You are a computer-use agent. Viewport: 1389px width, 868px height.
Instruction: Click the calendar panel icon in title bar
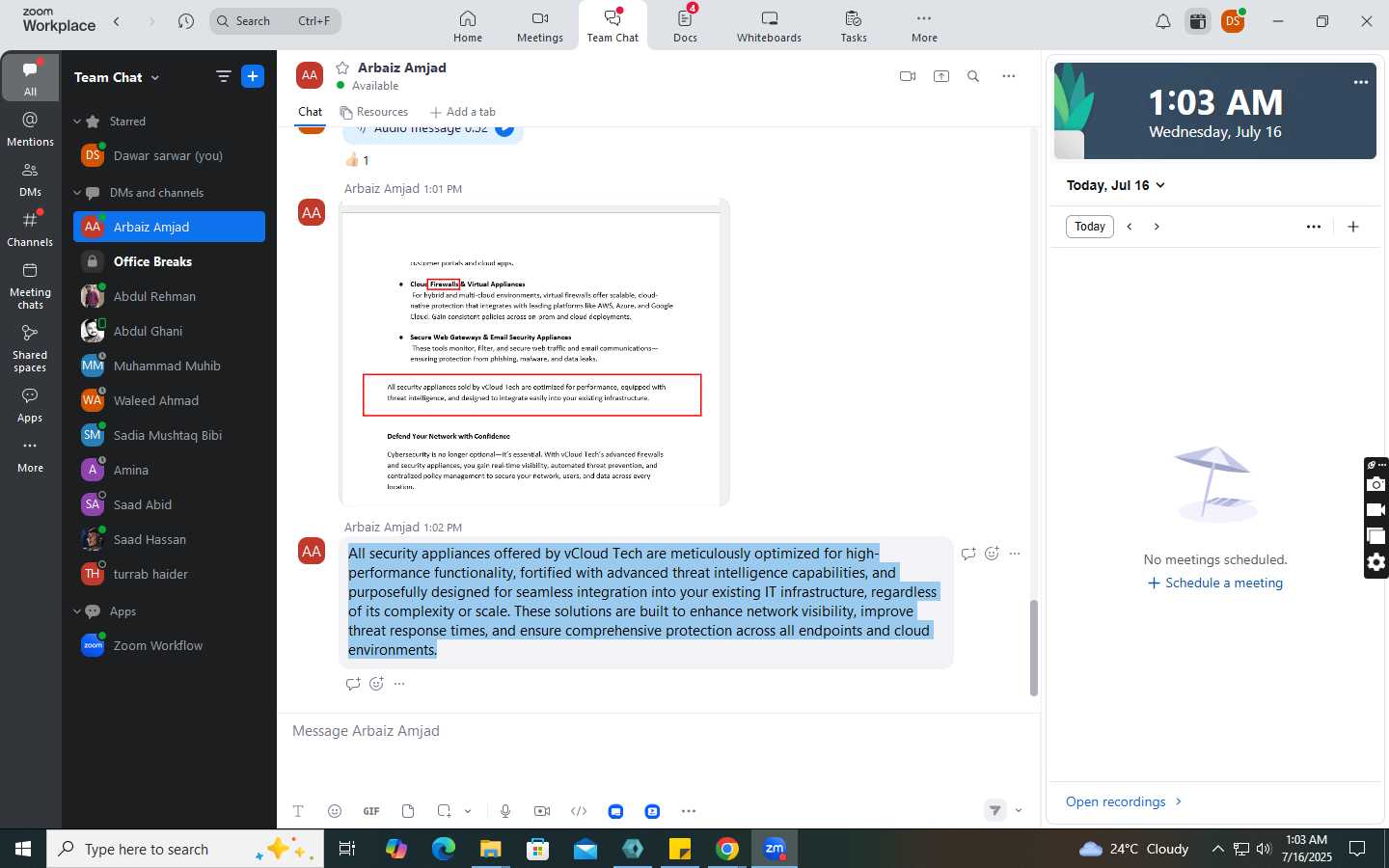pyautogui.click(x=1198, y=21)
